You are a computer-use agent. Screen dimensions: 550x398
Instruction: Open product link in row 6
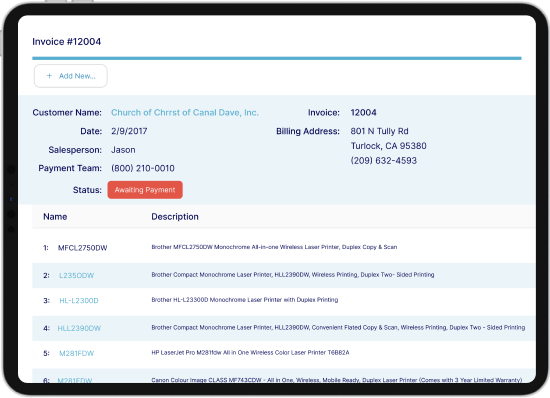click(x=75, y=380)
